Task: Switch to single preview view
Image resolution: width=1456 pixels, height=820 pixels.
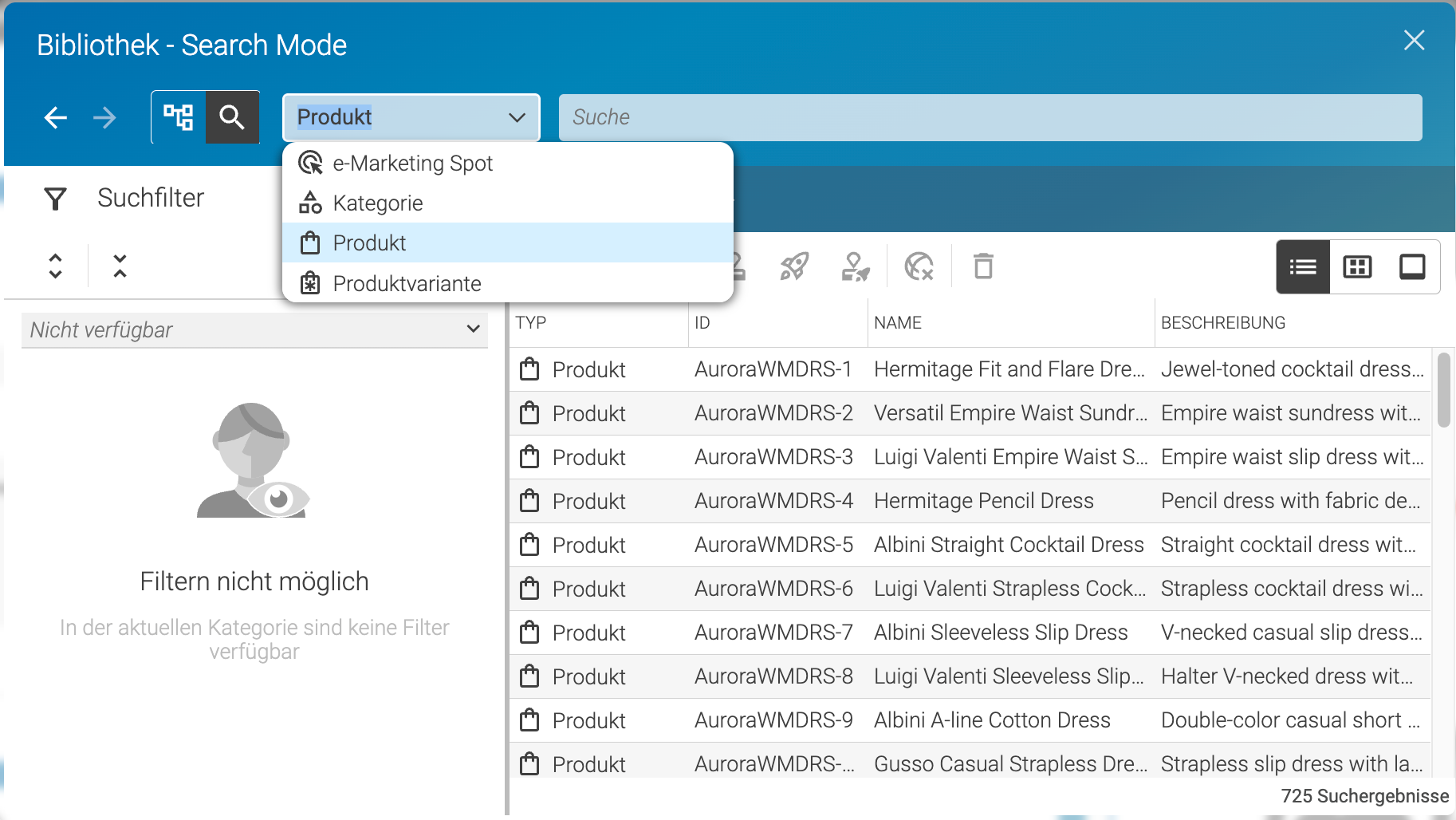Action: click(x=1412, y=266)
